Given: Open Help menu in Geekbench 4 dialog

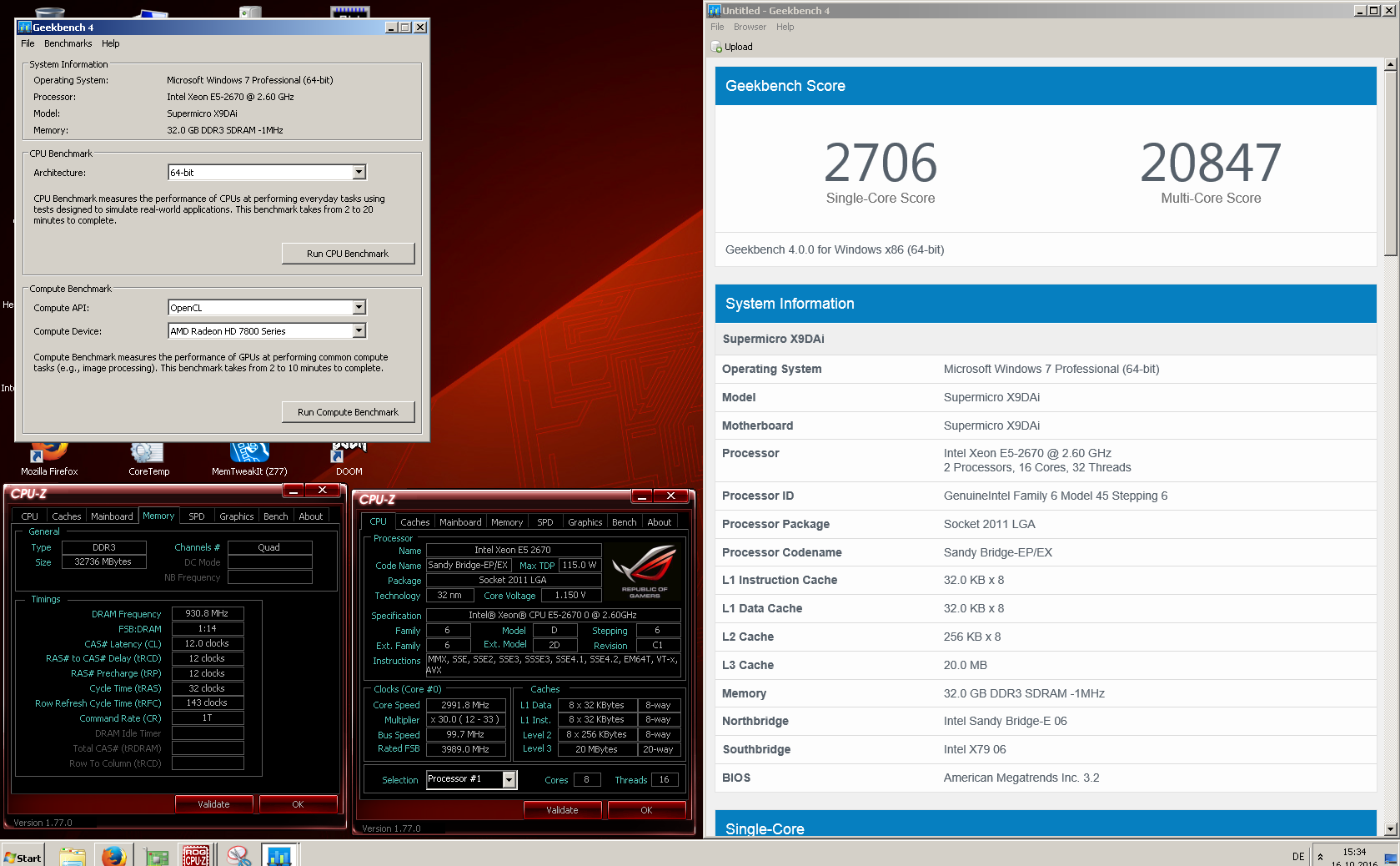Looking at the screenshot, I should coord(110,43).
